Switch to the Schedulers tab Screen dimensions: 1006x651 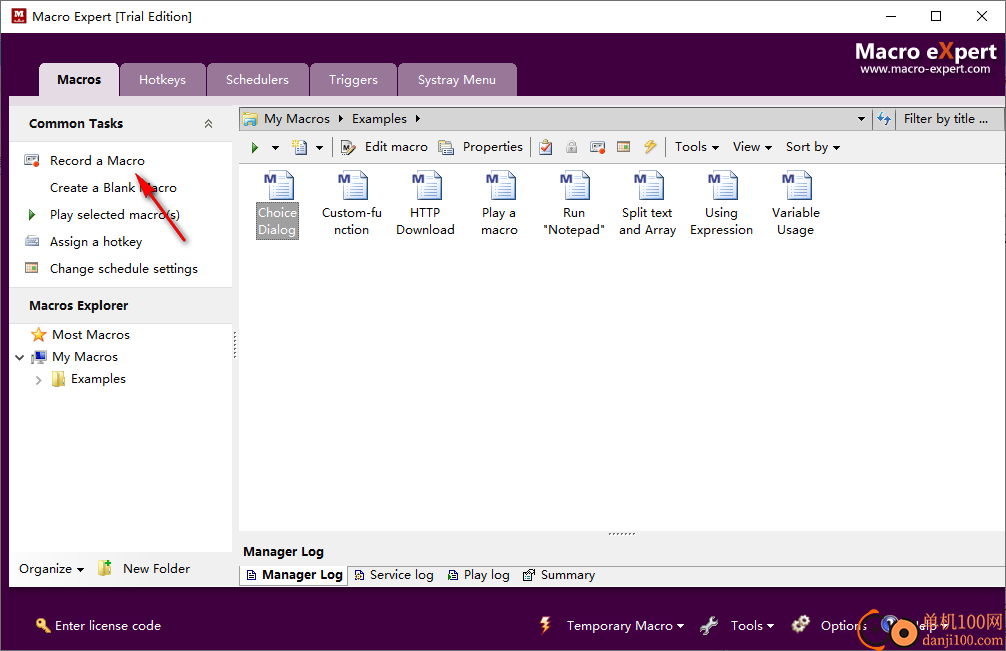(x=257, y=80)
